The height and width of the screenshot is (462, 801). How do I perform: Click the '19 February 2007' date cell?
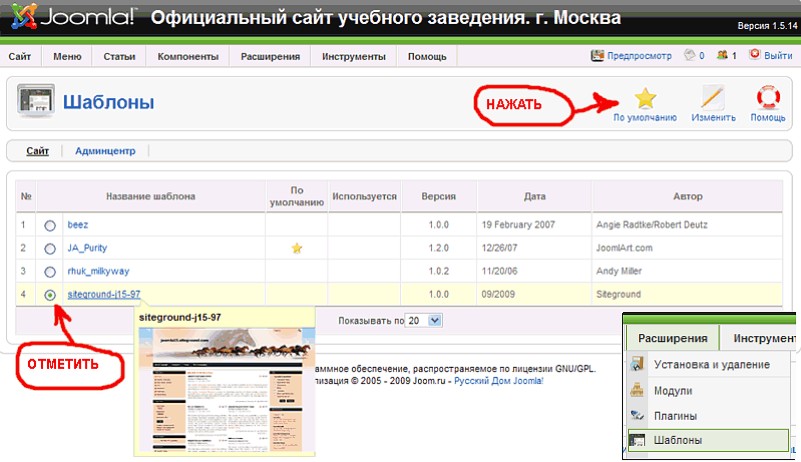(518, 224)
